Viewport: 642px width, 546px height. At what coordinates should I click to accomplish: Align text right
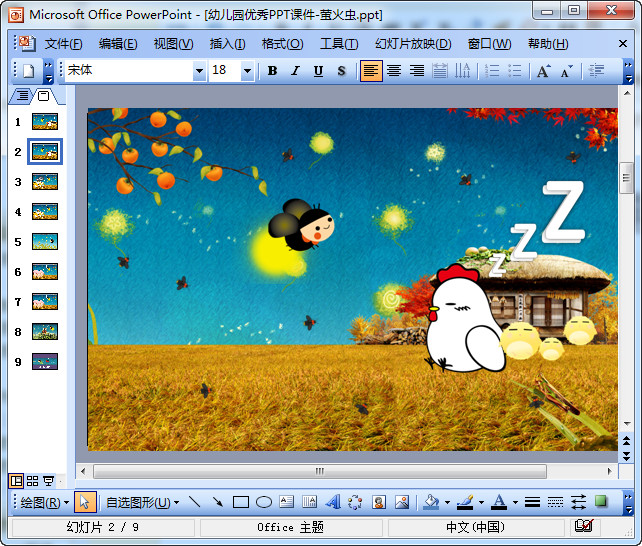417,71
